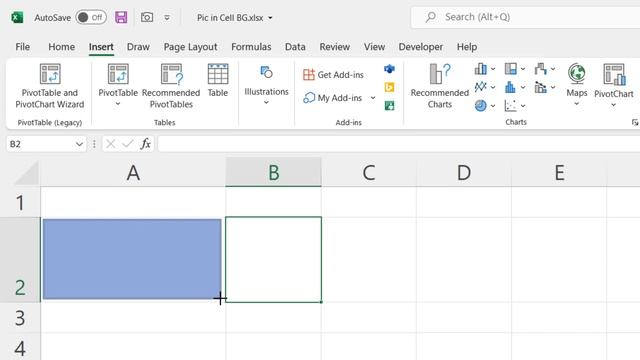Open PivotTable and PivotChart Wizard
The image size is (640, 360).
point(50,87)
